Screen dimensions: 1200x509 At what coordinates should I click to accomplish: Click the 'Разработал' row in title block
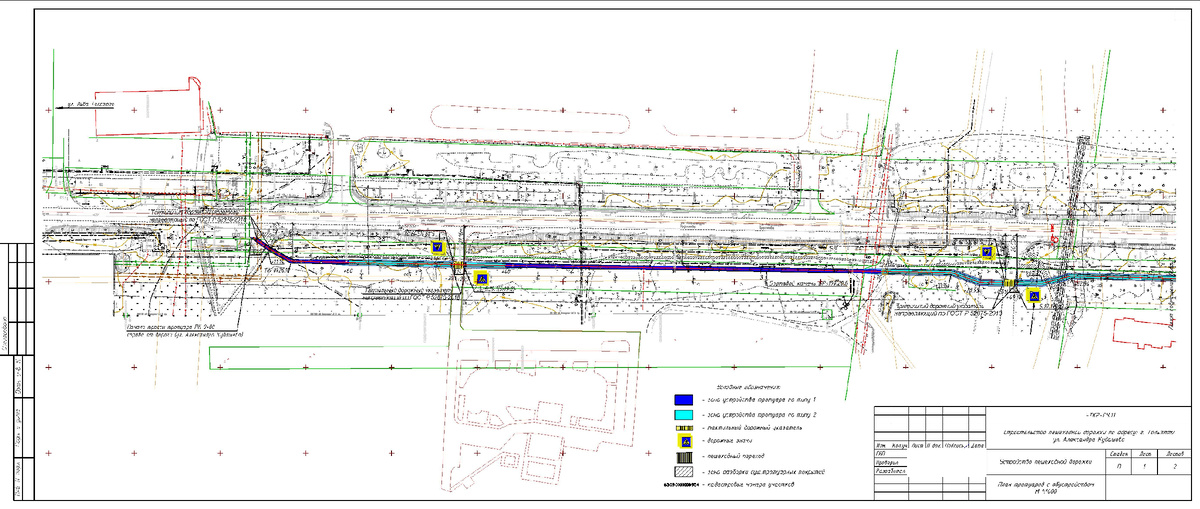889,471
